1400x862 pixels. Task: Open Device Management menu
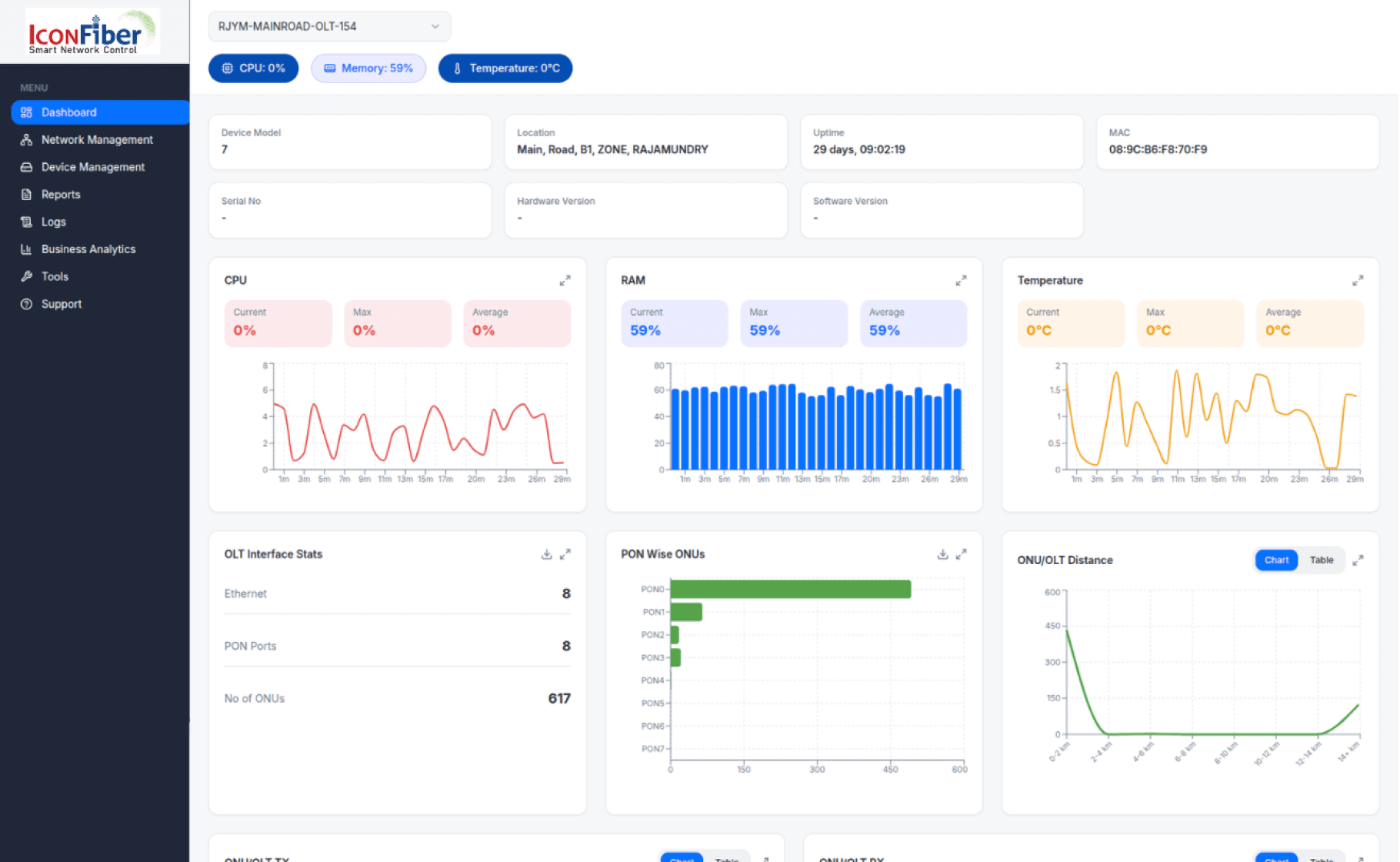pos(92,167)
